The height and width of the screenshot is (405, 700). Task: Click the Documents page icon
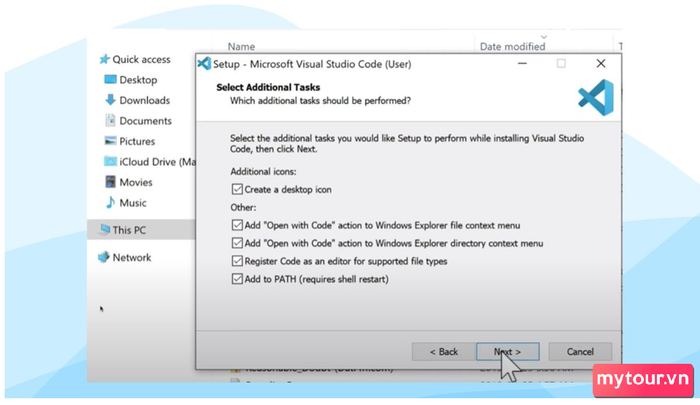(110, 120)
